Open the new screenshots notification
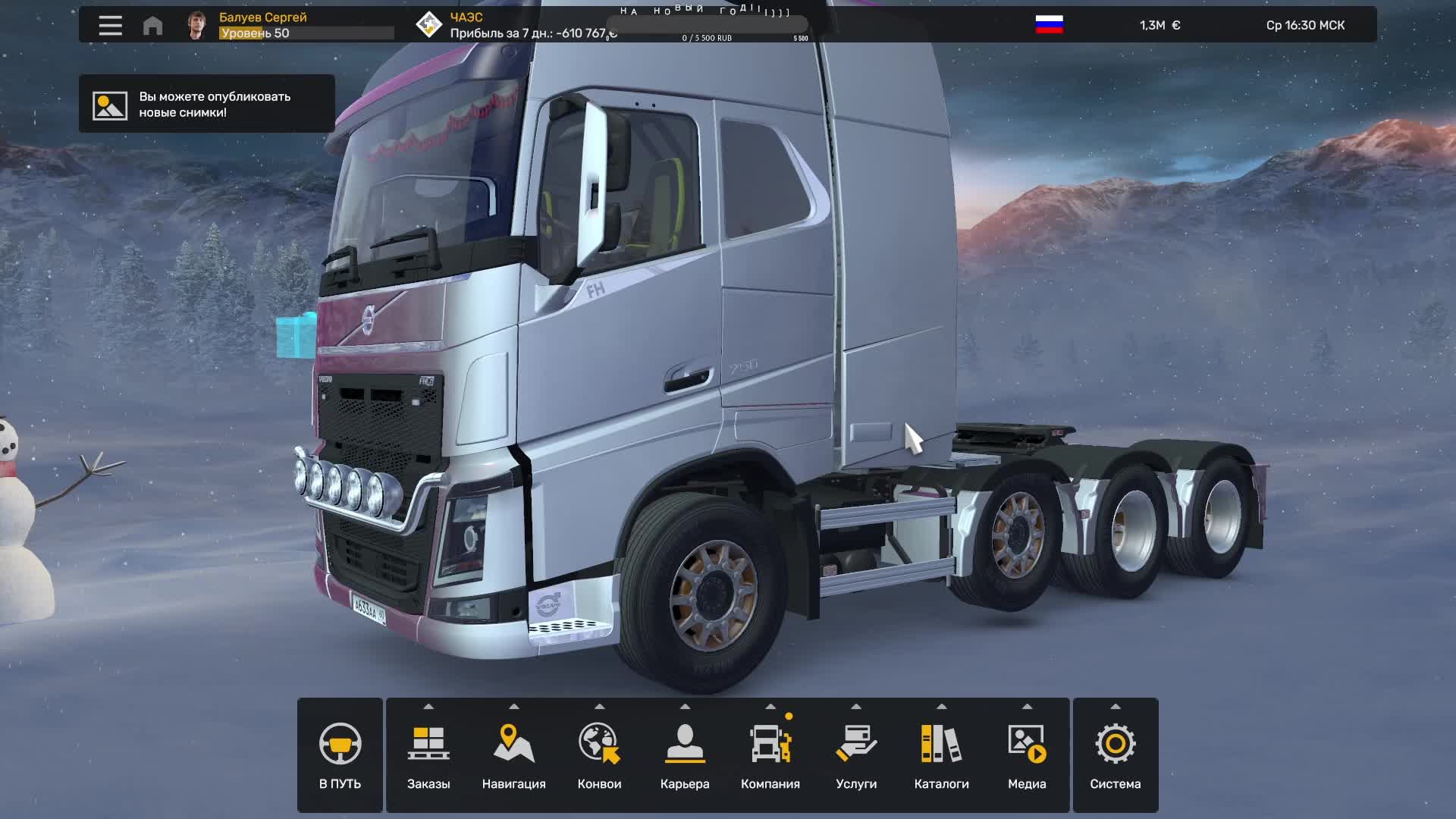This screenshot has height=819, width=1456. (206, 104)
